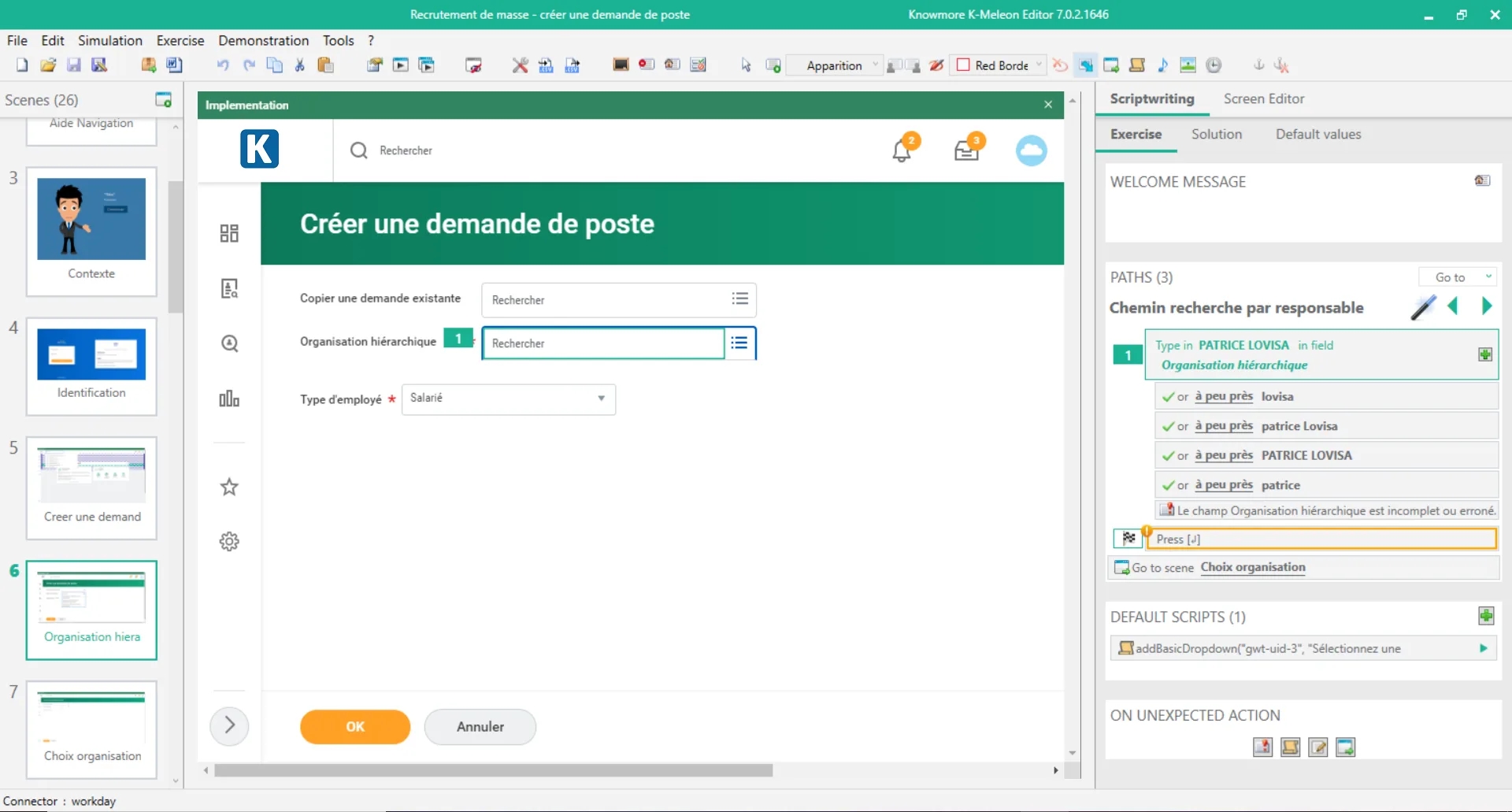Image resolution: width=1512 pixels, height=812 pixels.
Task: Select the Identification scene thumbnail
Action: [91, 365]
